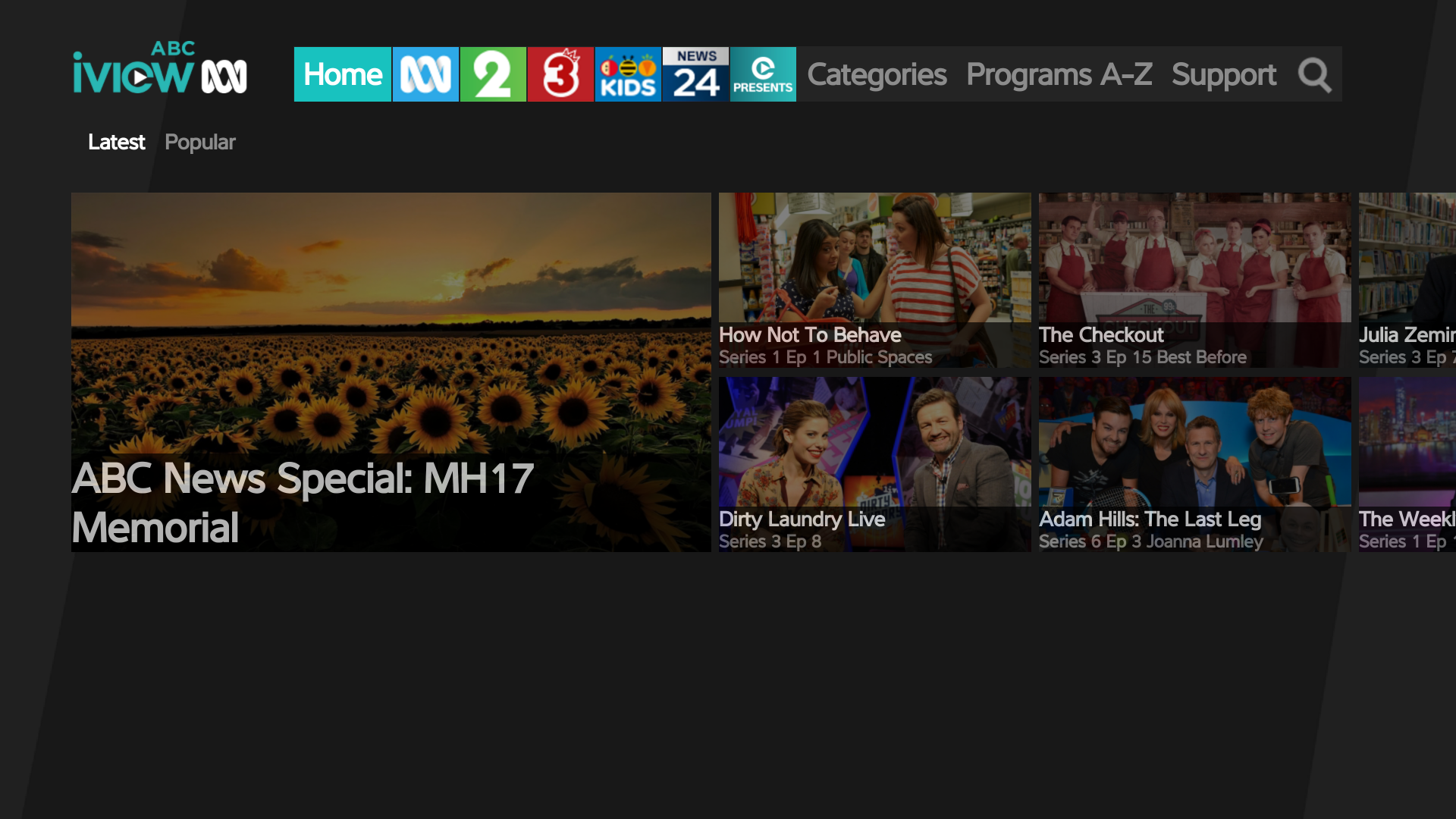The height and width of the screenshot is (819, 1456).
Task: Click 'Series 1 Ep 1 Public Spaces' text
Action: (826, 357)
